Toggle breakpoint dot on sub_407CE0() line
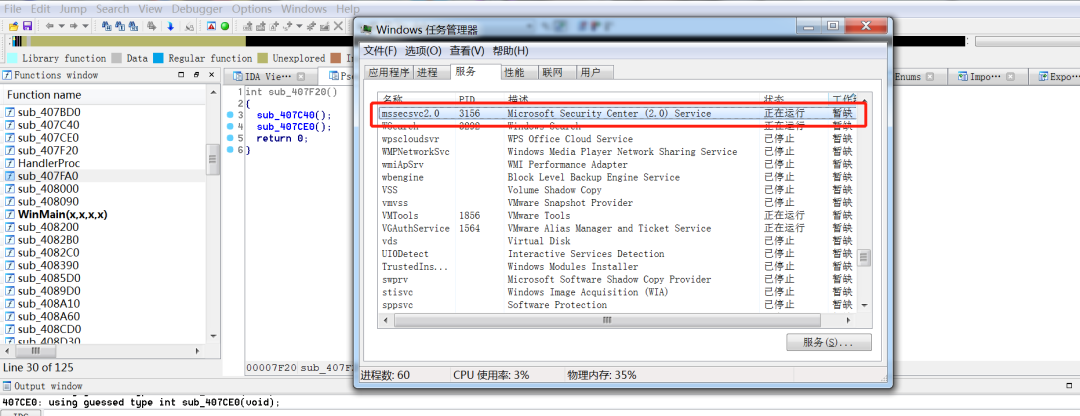This screenshot has width=1080, height=416. pos(230,127)
